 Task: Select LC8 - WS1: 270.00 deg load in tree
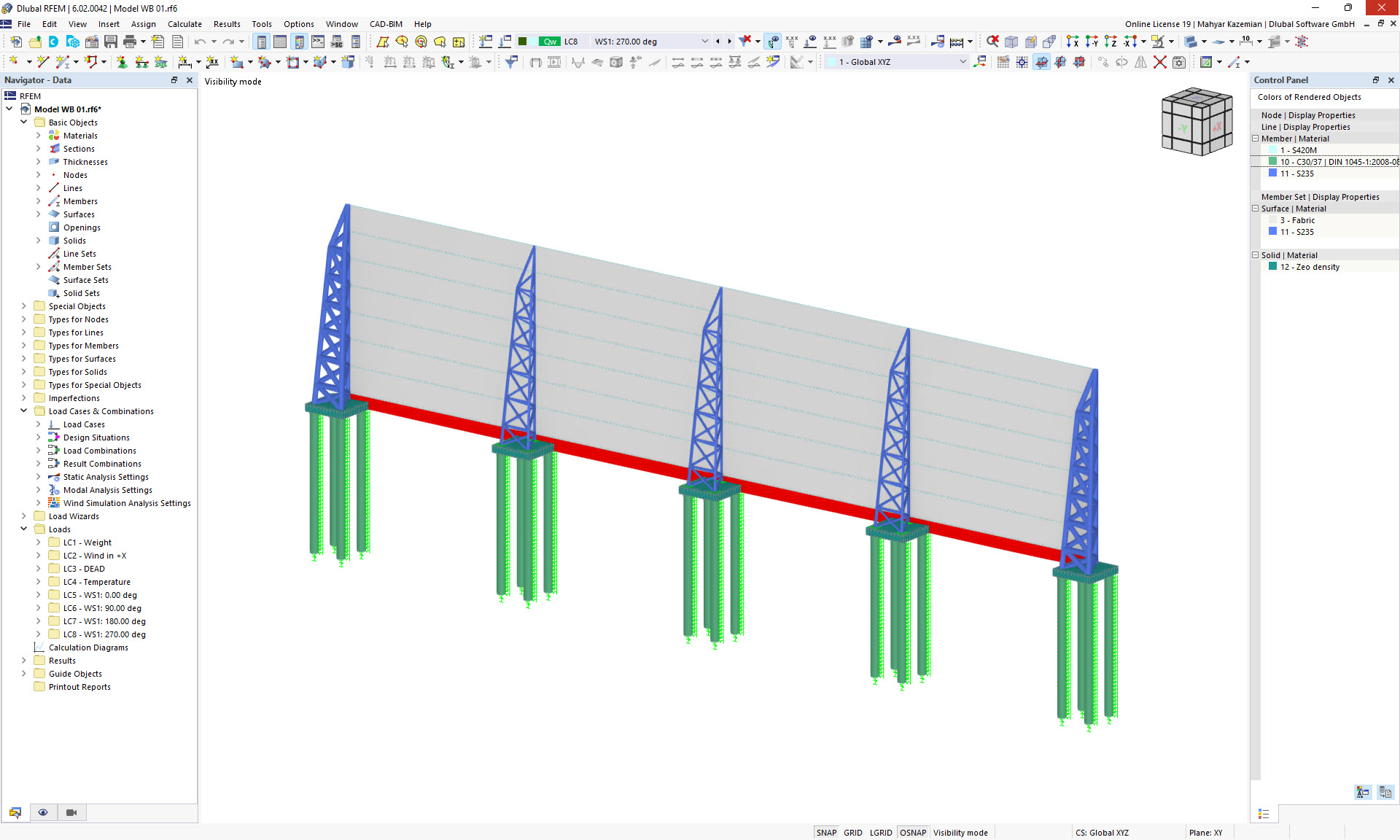click(104, 634)
